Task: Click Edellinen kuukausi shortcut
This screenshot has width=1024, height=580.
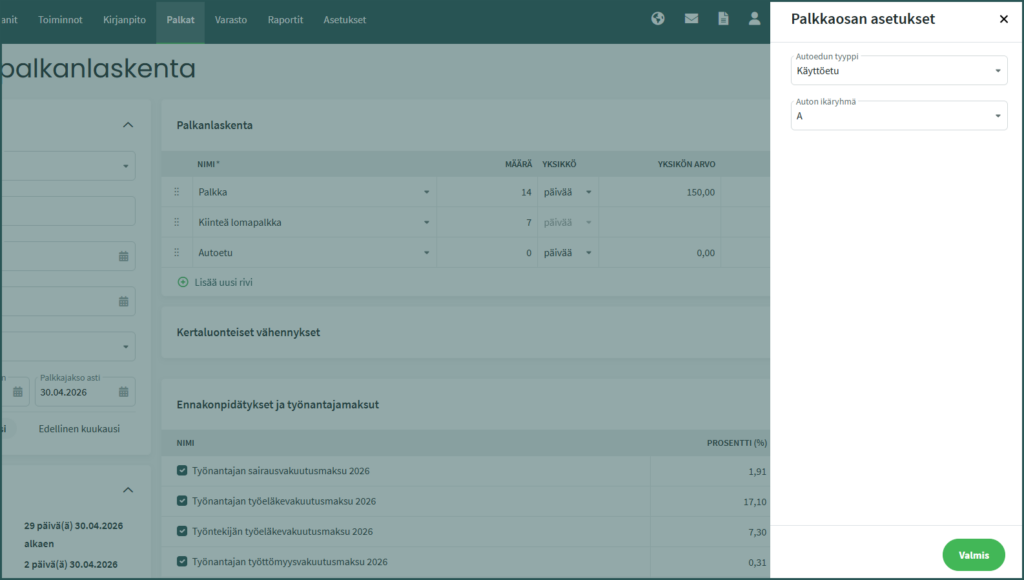Action: [x=79, y=428]
